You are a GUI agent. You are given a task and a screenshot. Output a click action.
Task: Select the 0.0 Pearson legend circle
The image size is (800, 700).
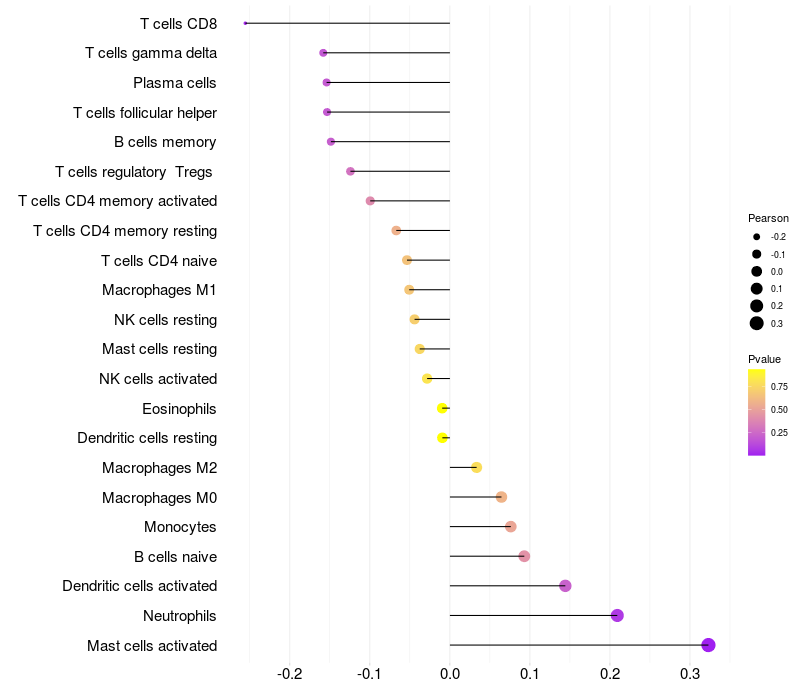(757, 271)
